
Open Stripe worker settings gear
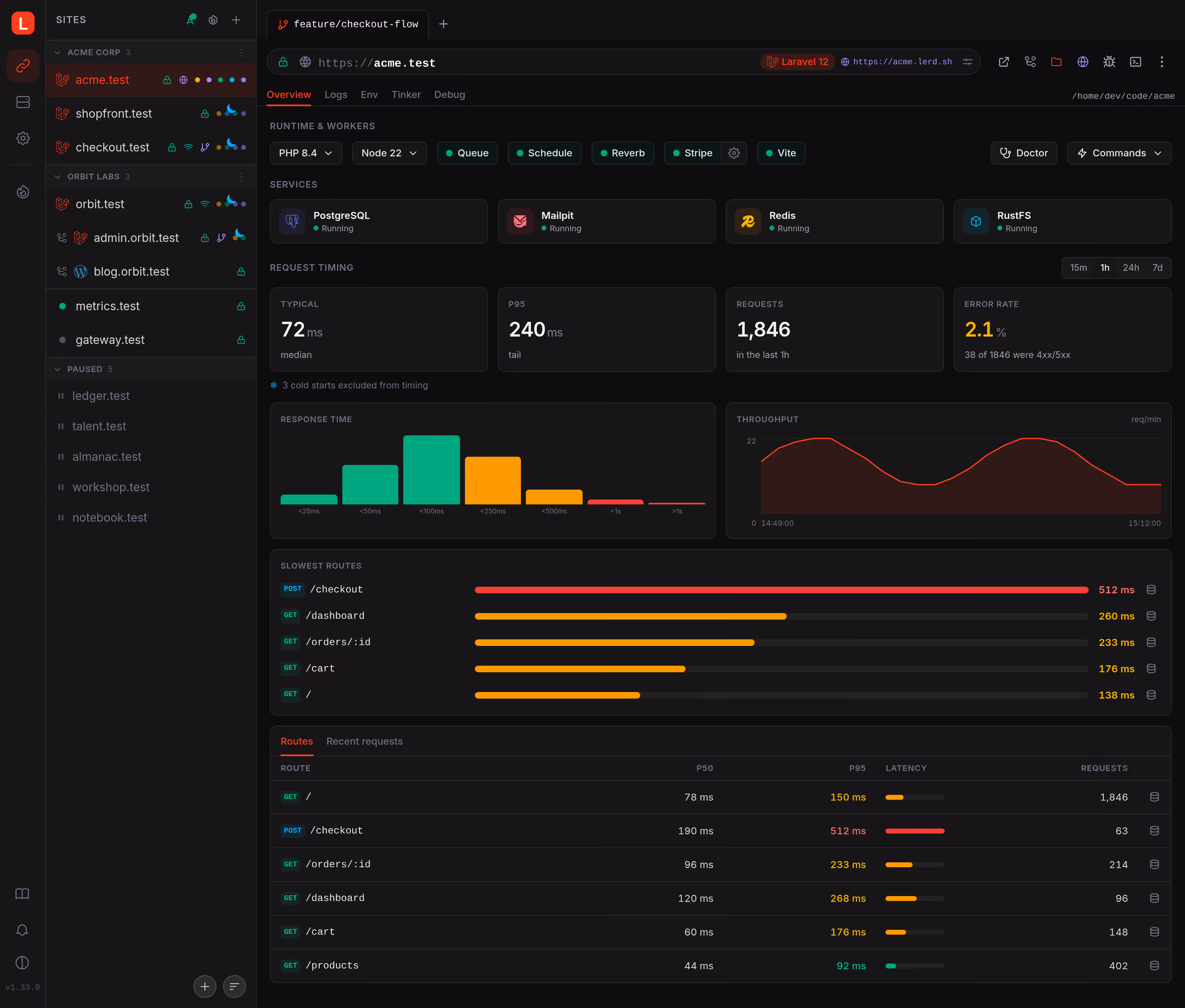click(x=734, y=153)
